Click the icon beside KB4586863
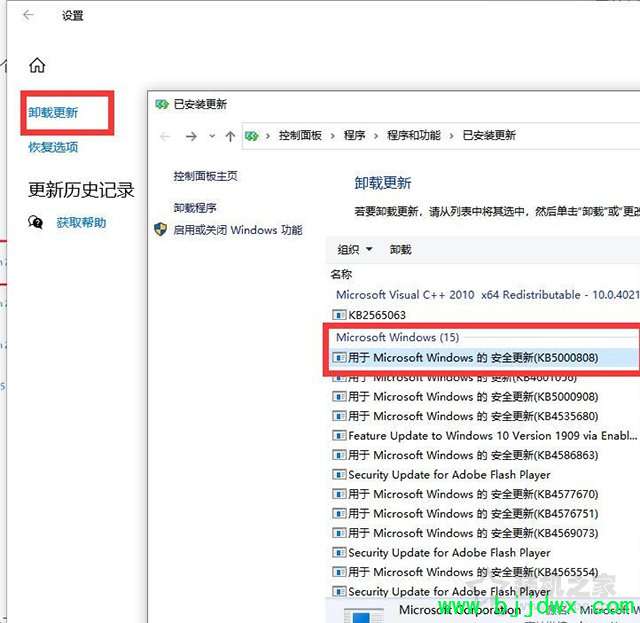 click(339, 455)
